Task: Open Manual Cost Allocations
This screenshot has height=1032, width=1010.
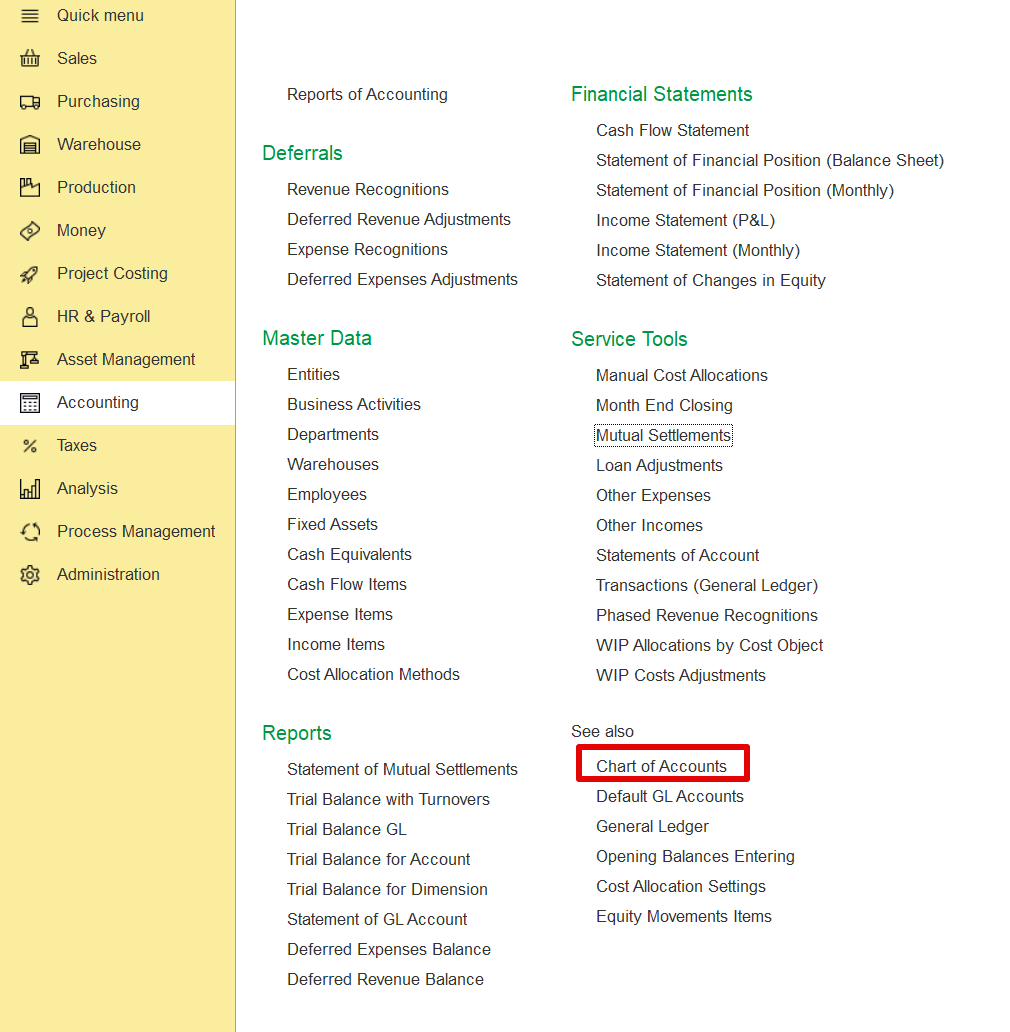Action: pos(682,376)
